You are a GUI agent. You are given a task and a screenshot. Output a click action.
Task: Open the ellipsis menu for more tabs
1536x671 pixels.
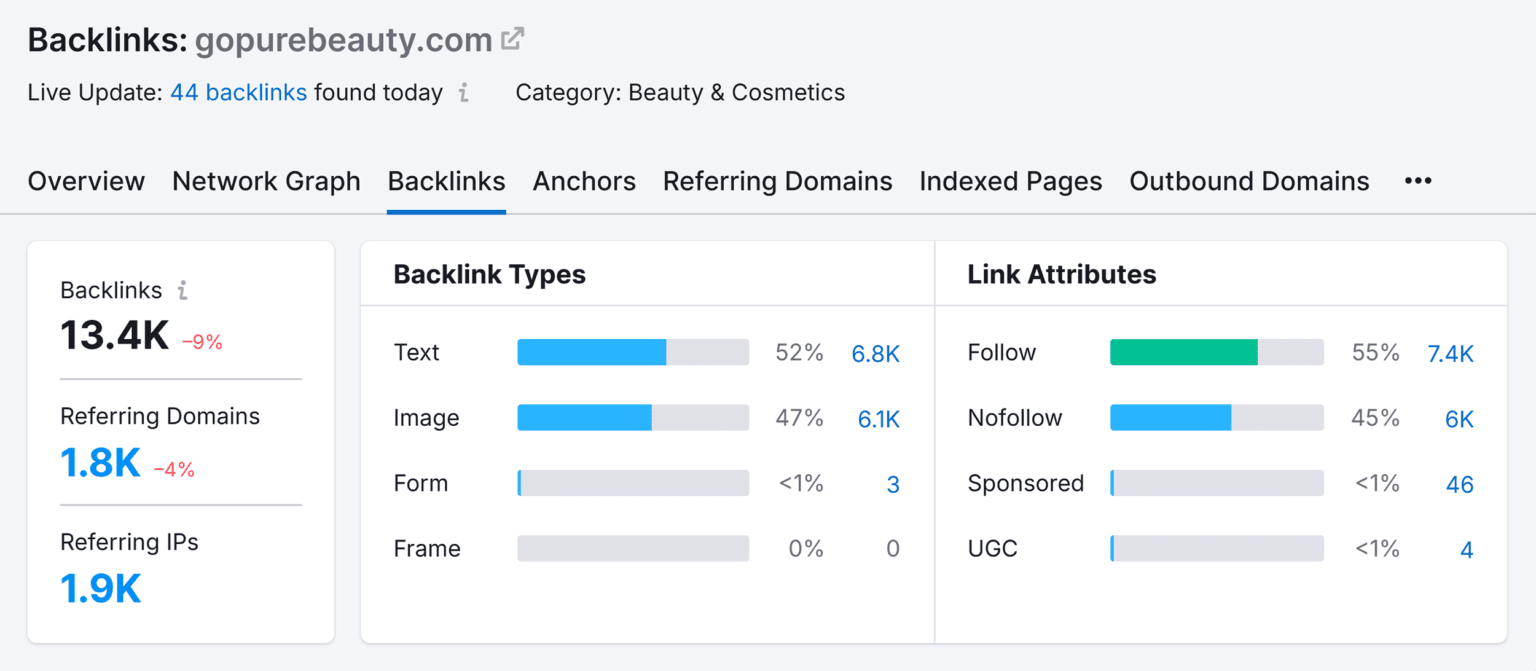[1418, 181]
